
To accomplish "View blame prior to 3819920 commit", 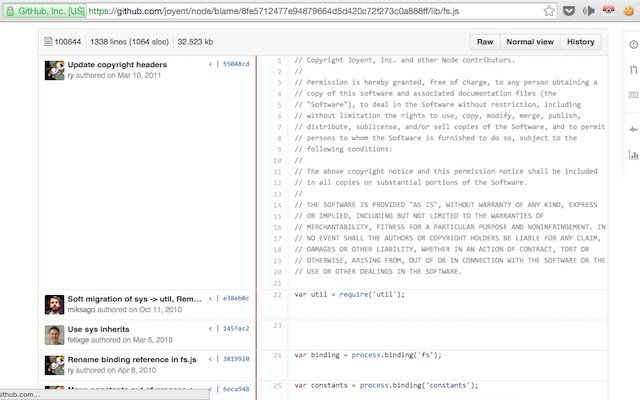I will [210, 359].
